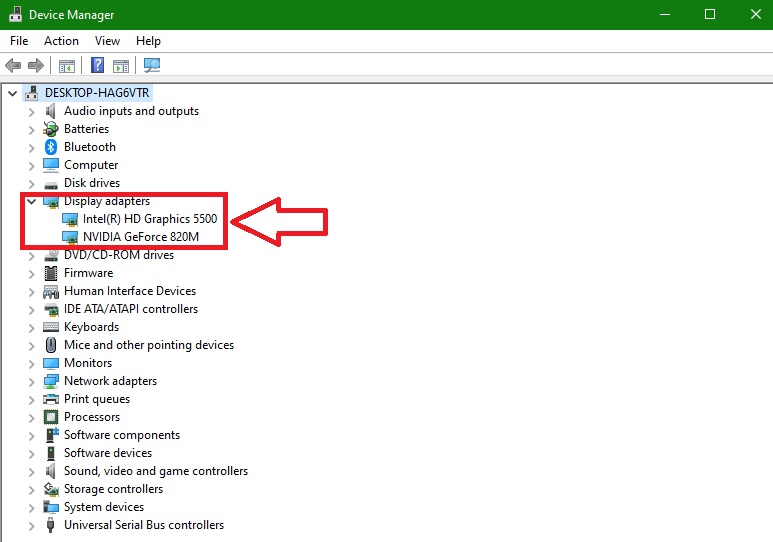Select the Sound, video and game controllers label
This screenshot has height=542, width=773.
coord(156,471)
